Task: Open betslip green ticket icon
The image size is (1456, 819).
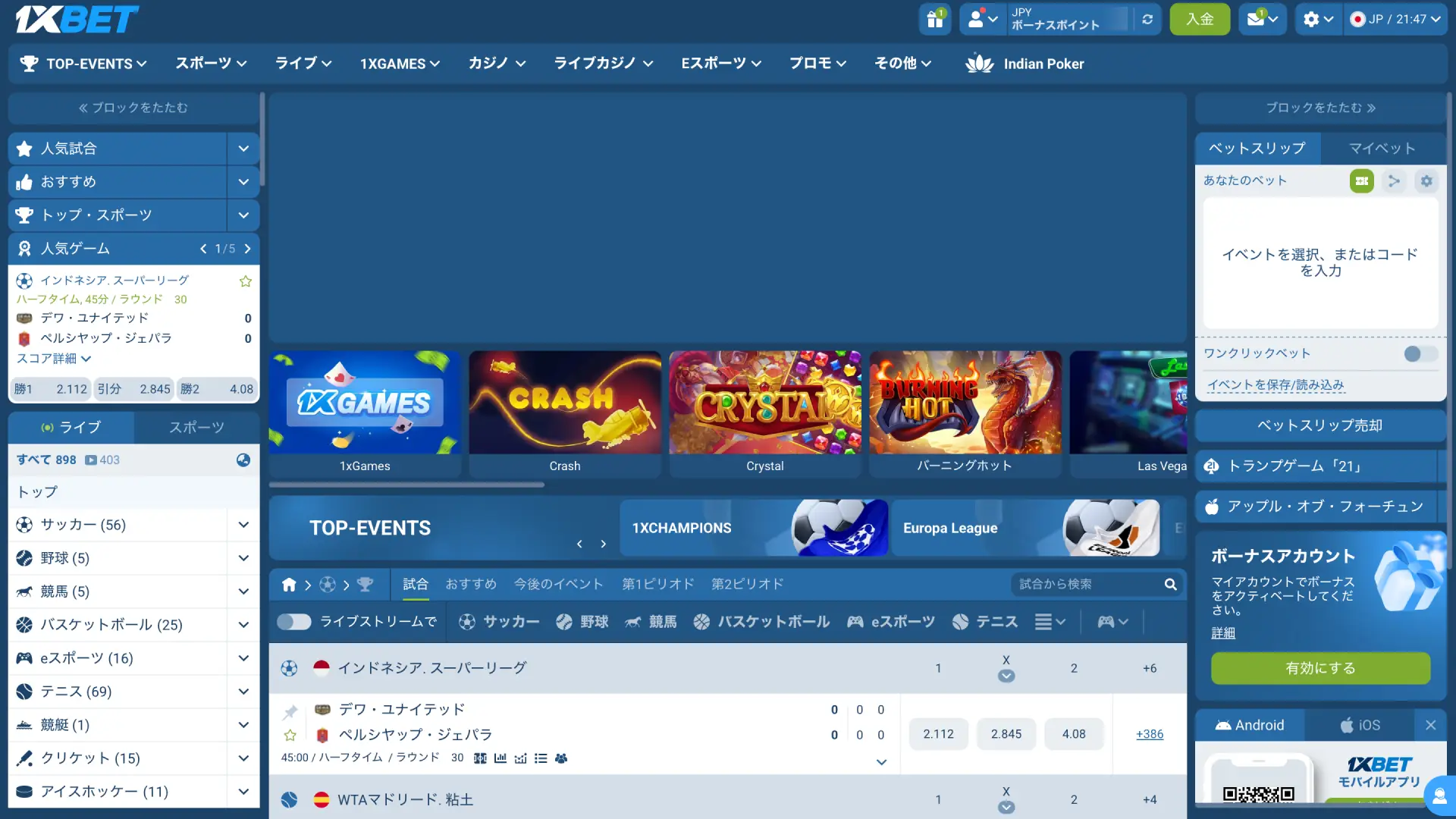Action: click(x=1362, y=180)
